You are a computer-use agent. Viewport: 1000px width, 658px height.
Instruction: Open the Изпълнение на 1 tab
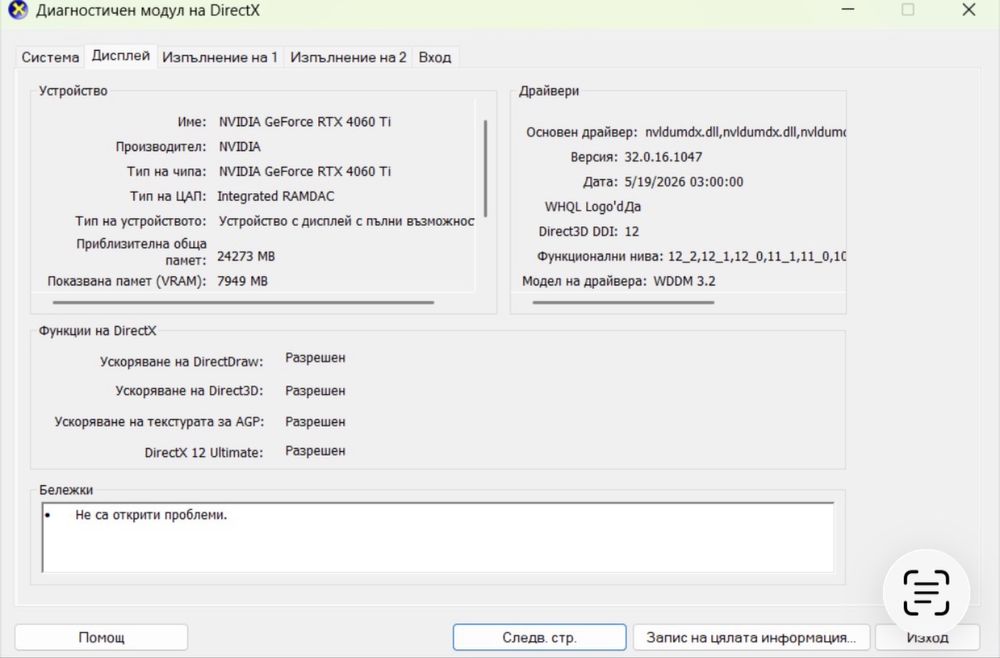[220, 57]
